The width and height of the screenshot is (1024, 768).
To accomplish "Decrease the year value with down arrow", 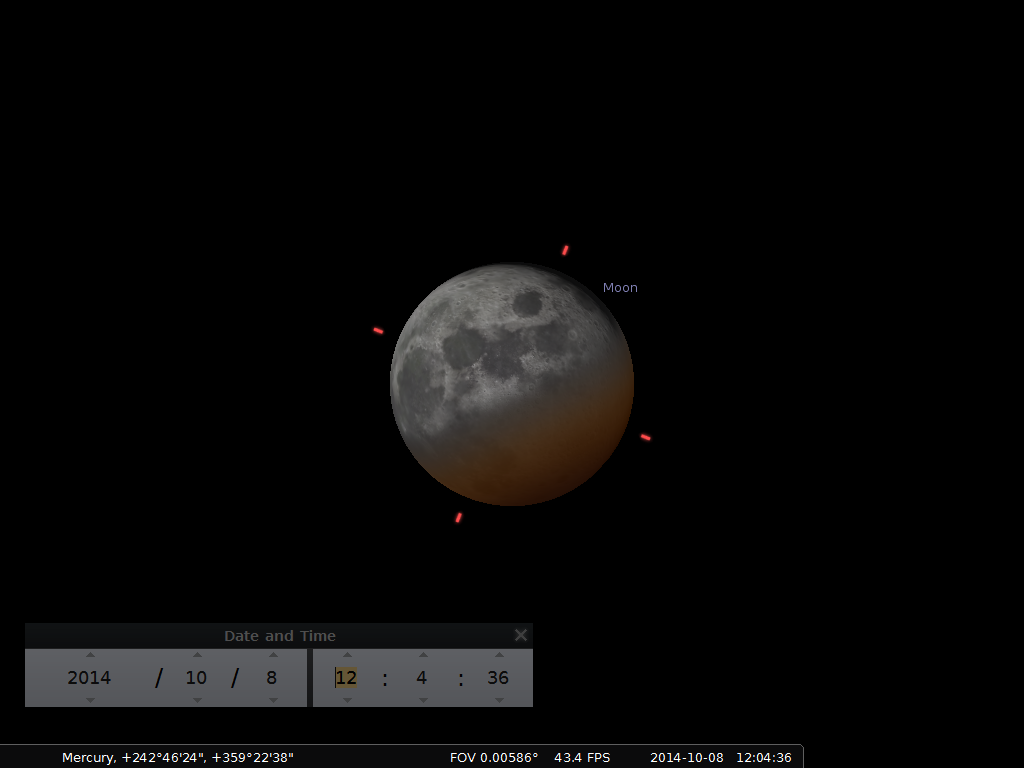I will 90,700.
